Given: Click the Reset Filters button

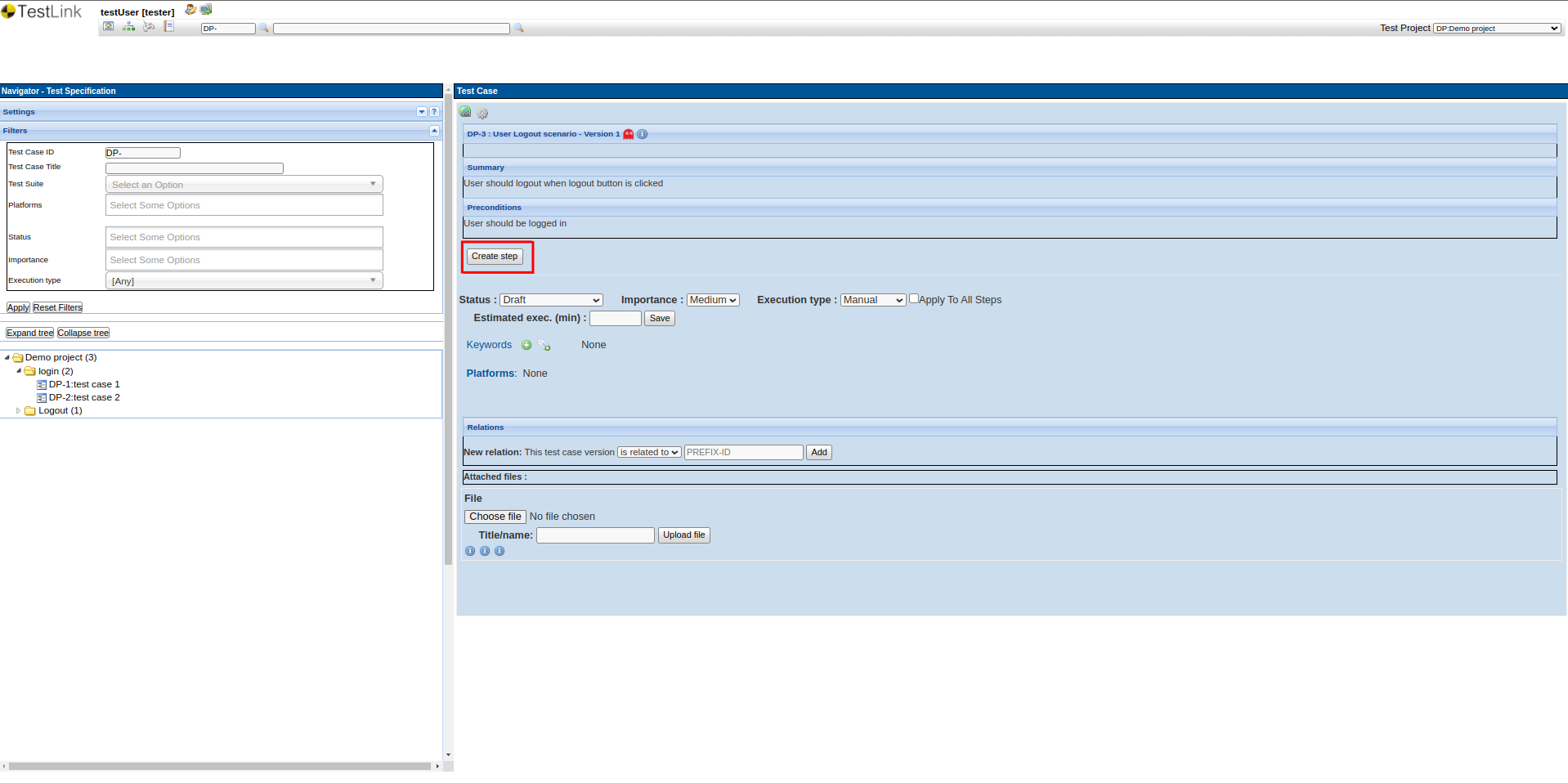Looking at the screenshot, I should point(57,308).
